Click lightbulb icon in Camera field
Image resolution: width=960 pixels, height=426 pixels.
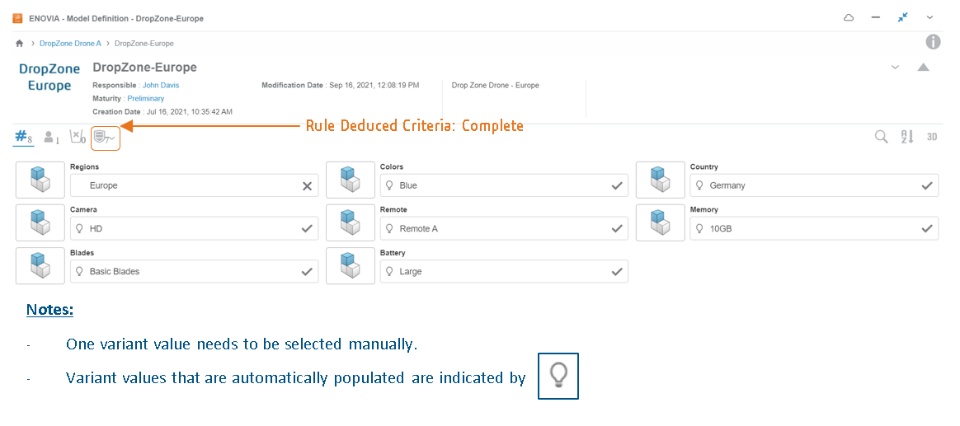(79, 228)
